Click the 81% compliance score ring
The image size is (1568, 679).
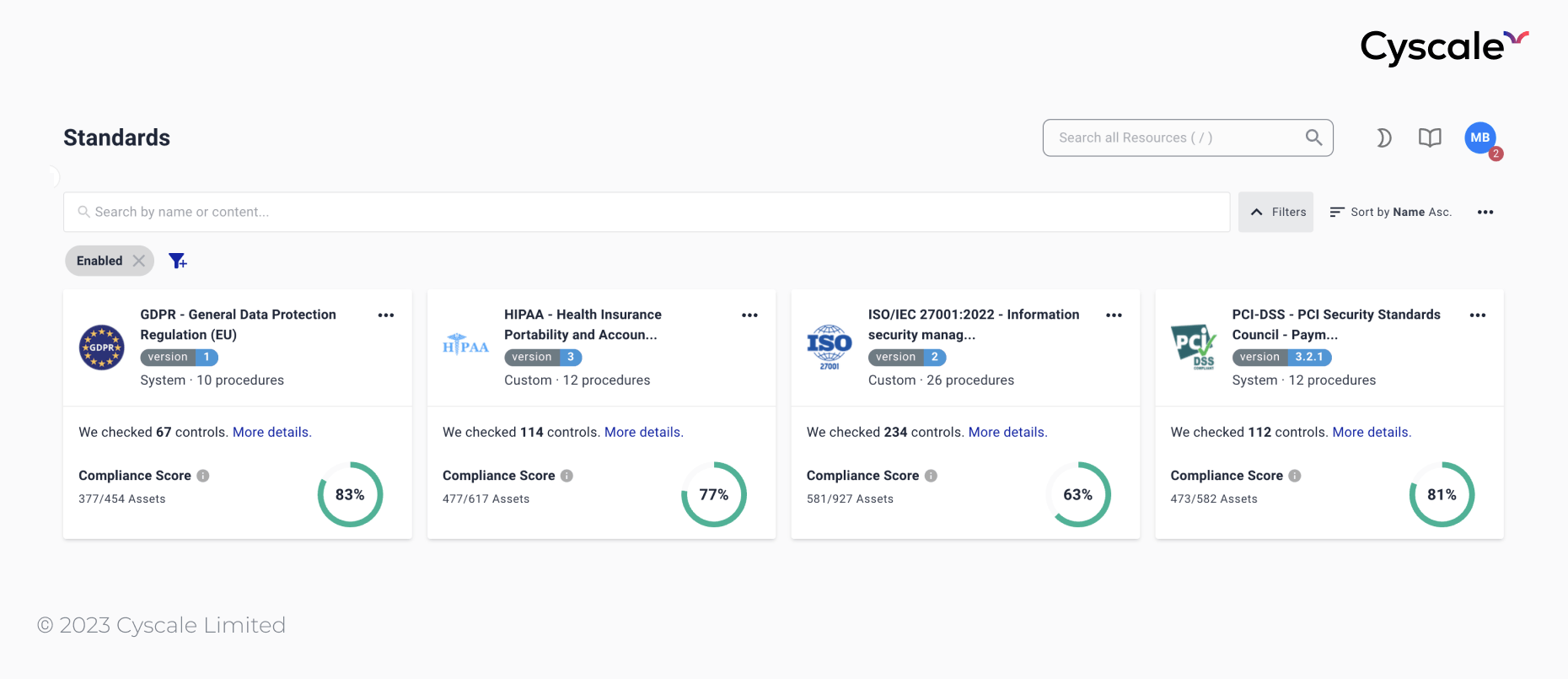(1442, 494)
